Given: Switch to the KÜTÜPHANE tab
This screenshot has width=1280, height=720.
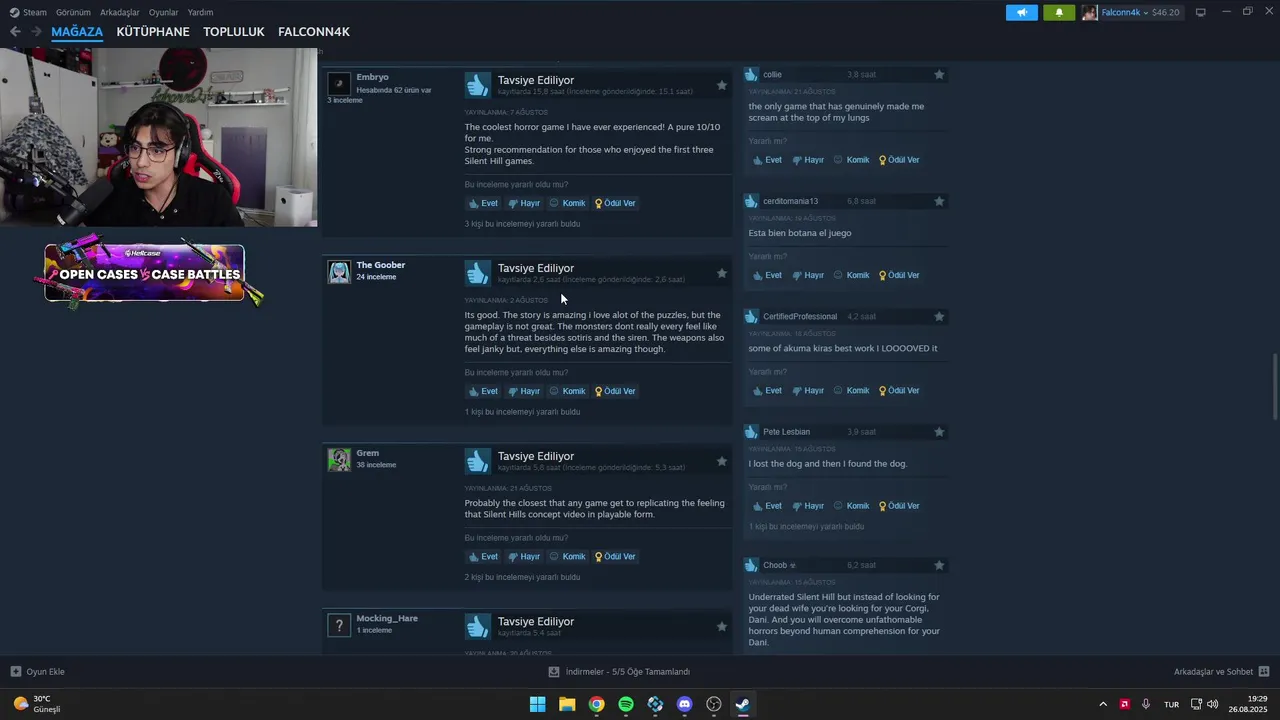Looking at the screenshot, I should click(x=153, y=32).
